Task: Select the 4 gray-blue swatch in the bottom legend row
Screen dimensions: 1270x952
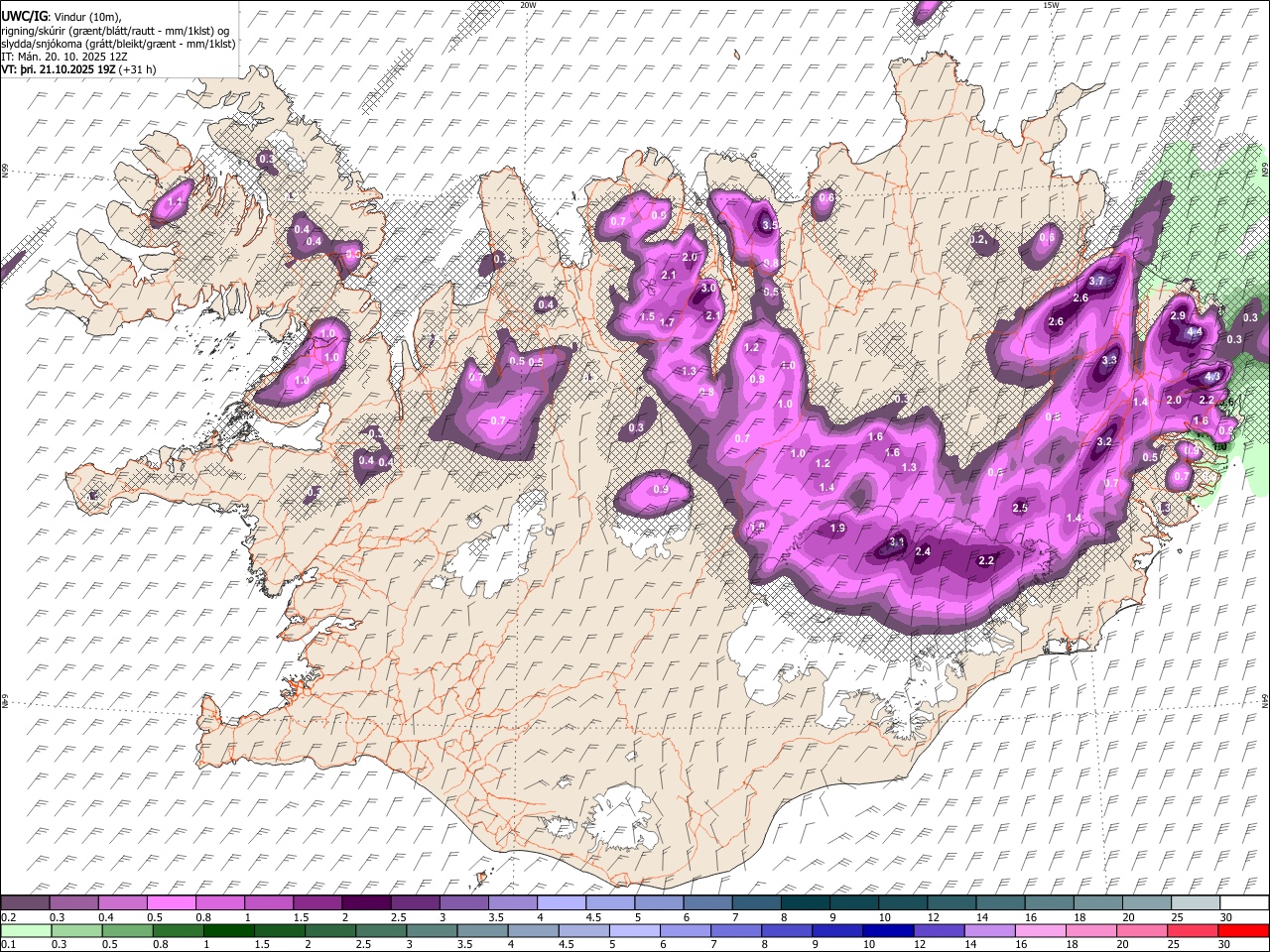Action: [532, 930]
